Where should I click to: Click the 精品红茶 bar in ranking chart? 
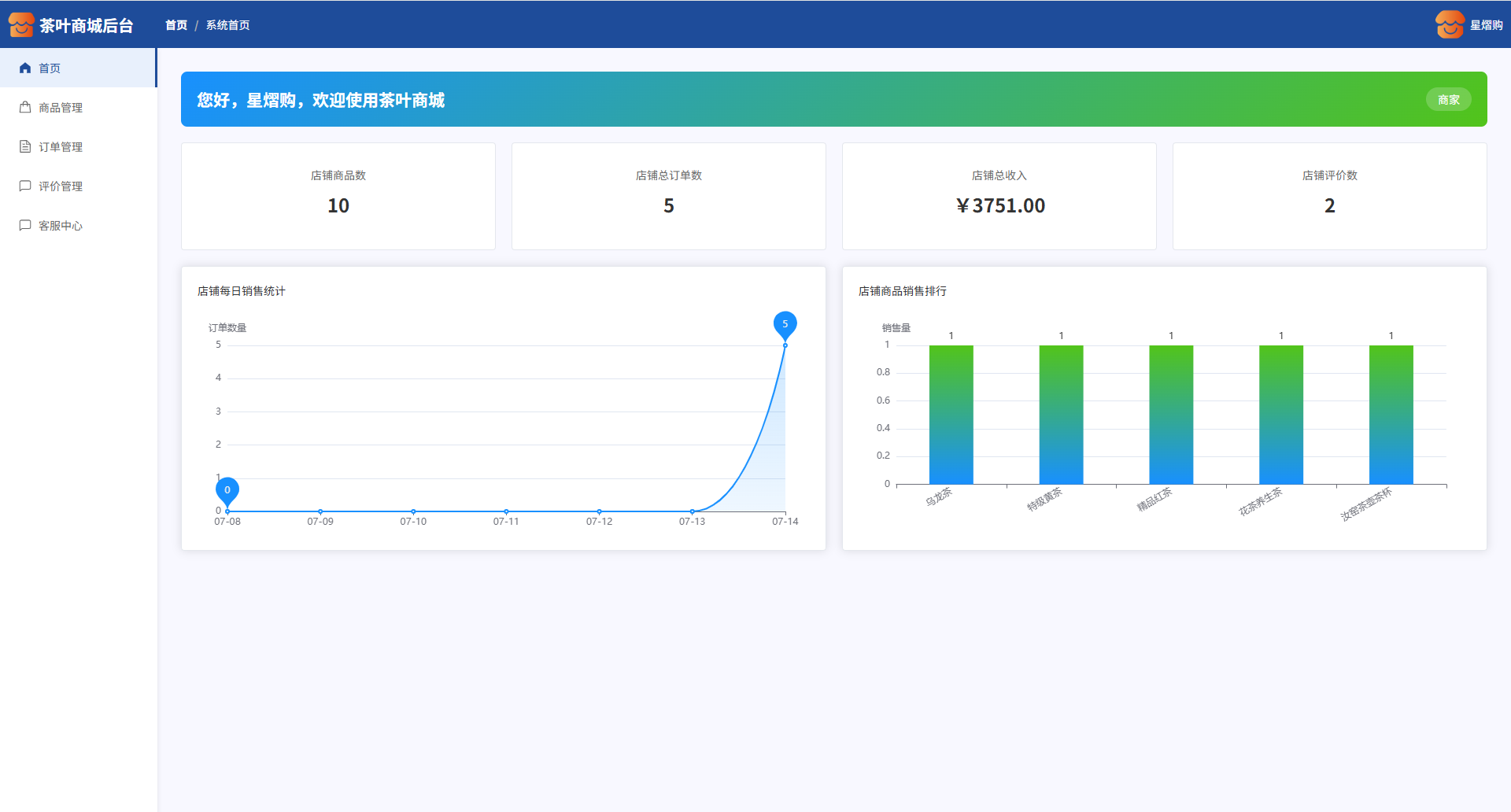coord(1171,415)
